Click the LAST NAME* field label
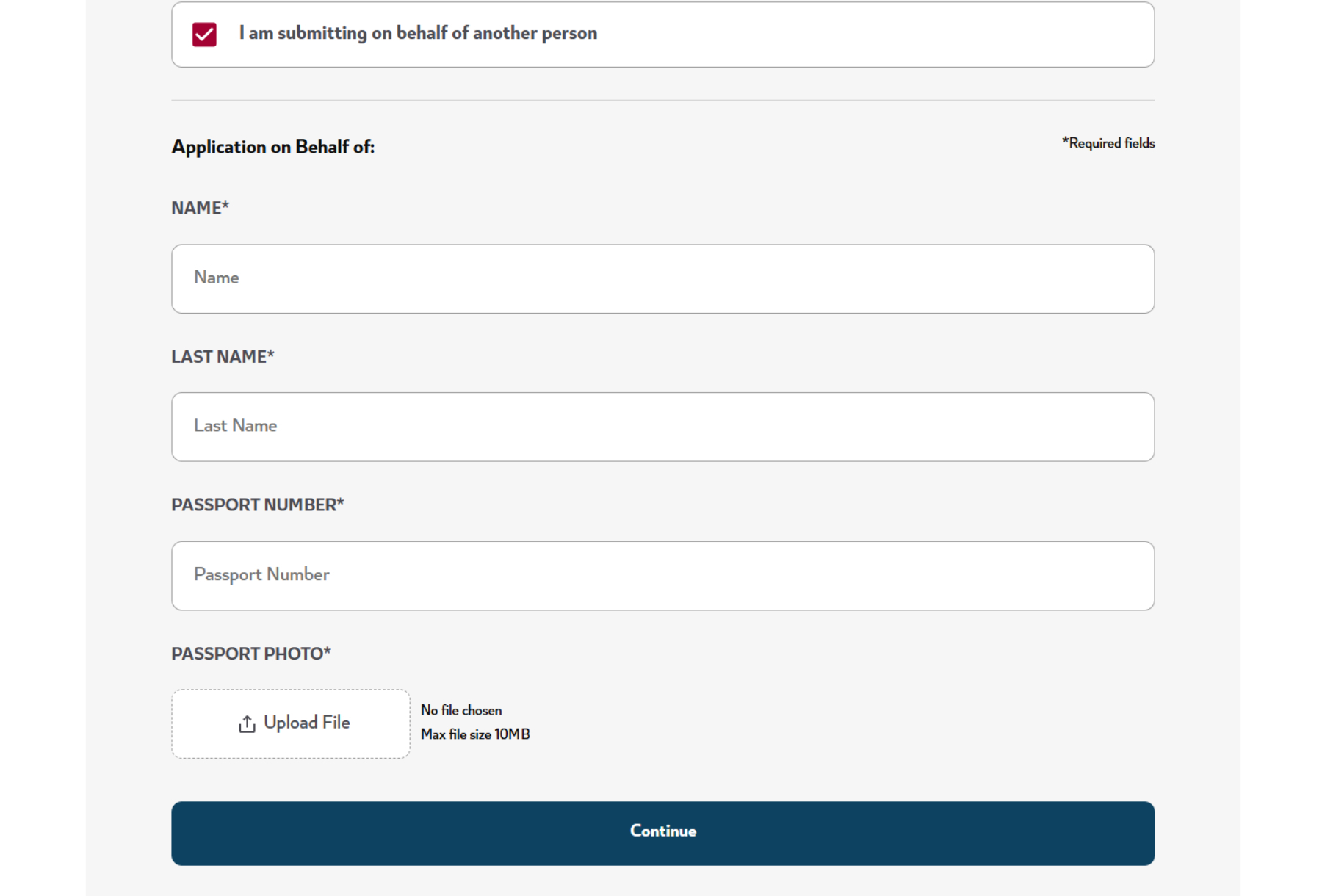This screenshot has width=1322, height=896. click(223, 357)
